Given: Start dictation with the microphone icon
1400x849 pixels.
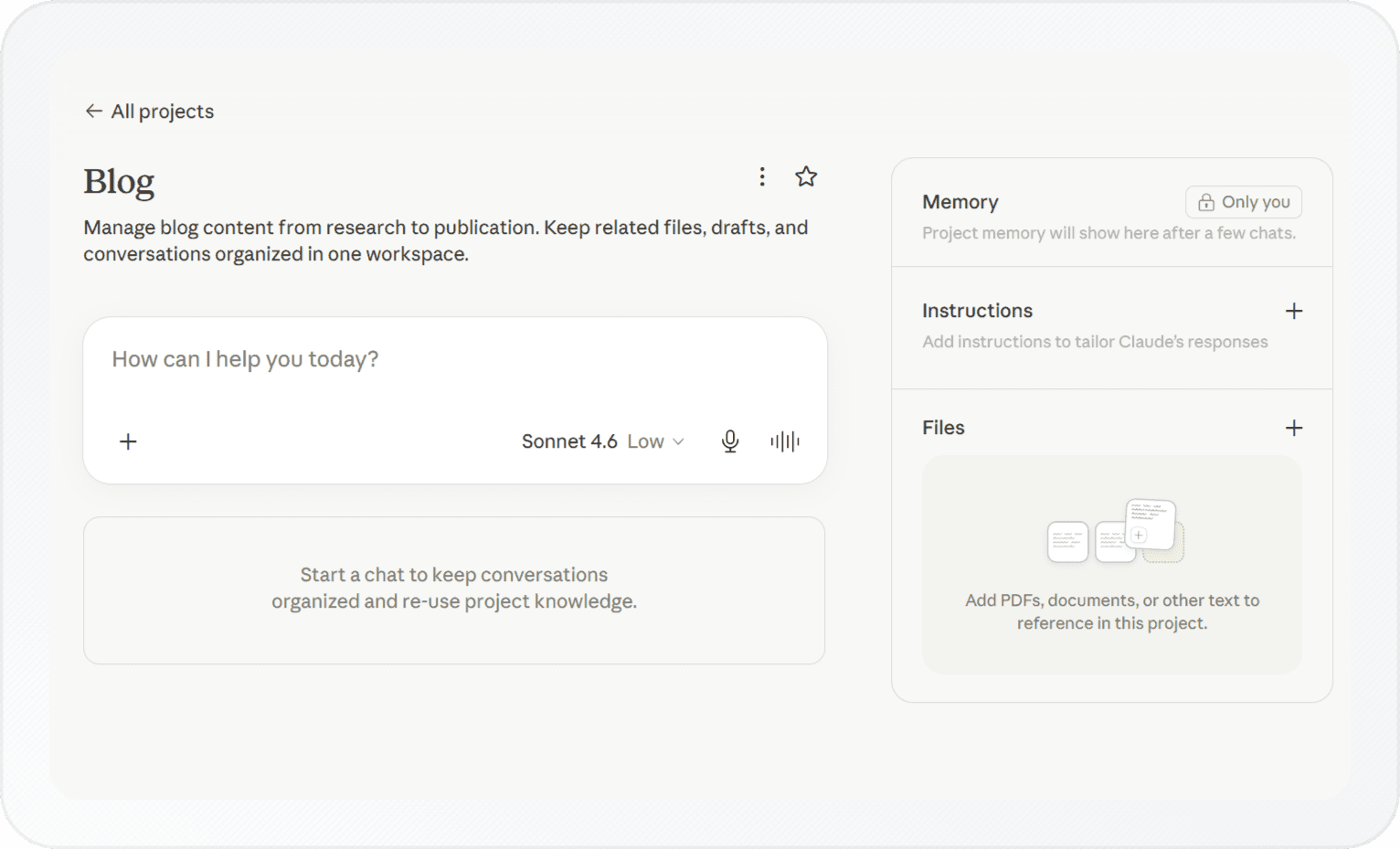Looking at the screenshot, I should [x=730, y=441].
